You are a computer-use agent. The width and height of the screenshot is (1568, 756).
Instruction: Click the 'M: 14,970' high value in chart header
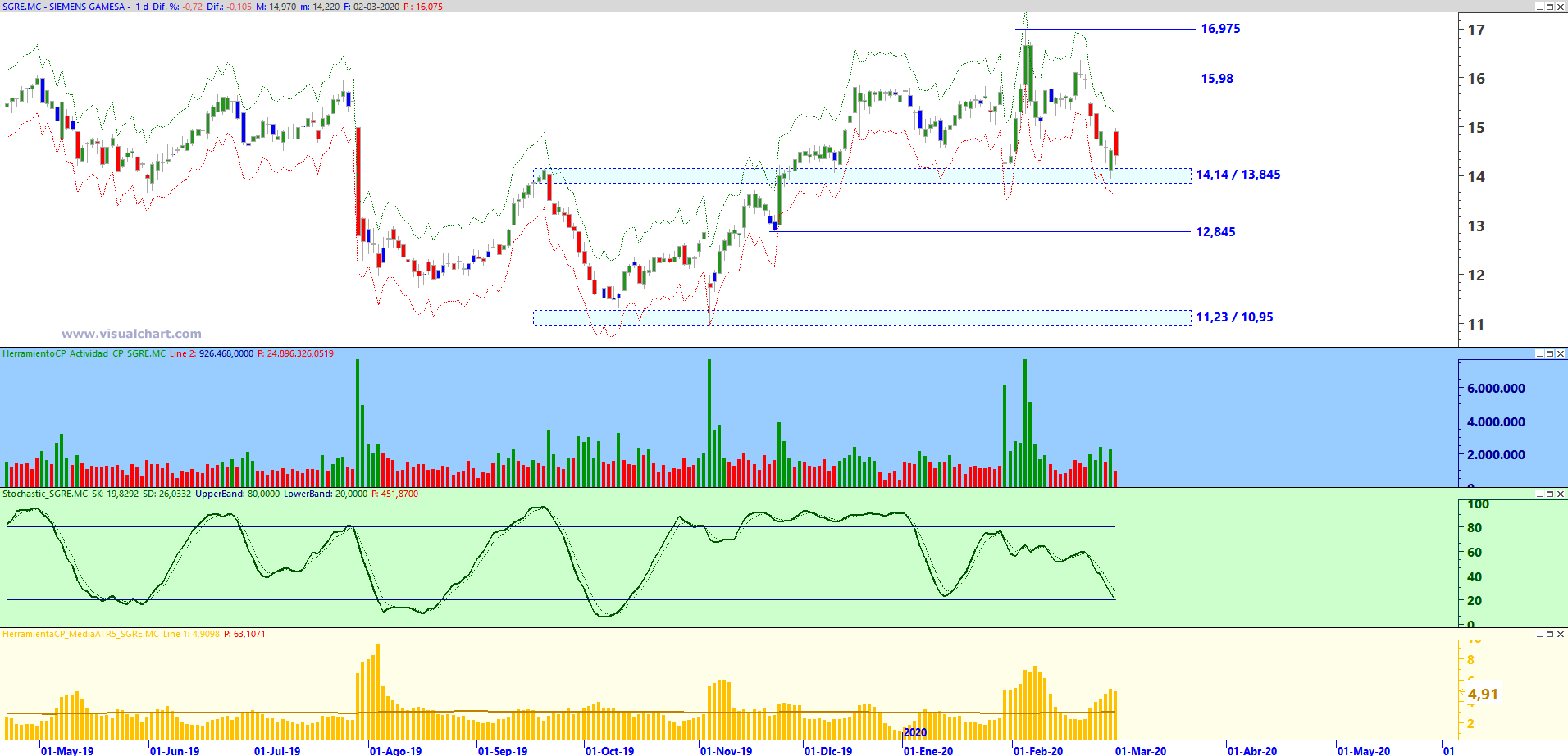point(276,7)
